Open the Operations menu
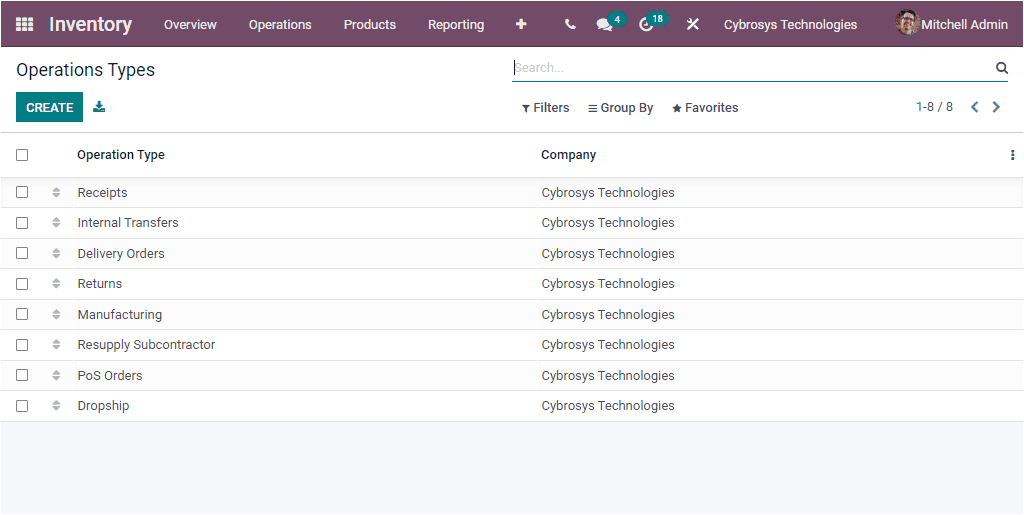 (280, 24)
